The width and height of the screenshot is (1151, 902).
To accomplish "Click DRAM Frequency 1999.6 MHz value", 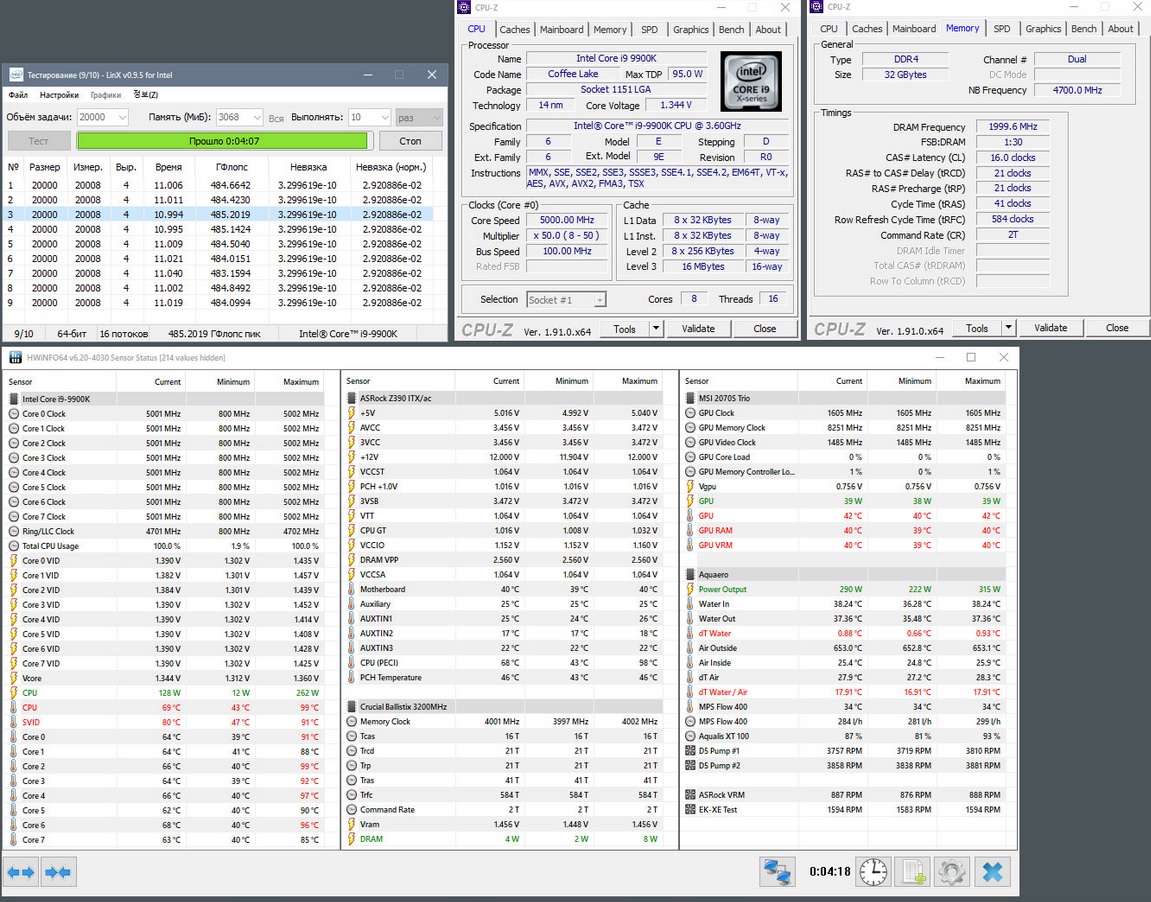I will point(1012,127).
